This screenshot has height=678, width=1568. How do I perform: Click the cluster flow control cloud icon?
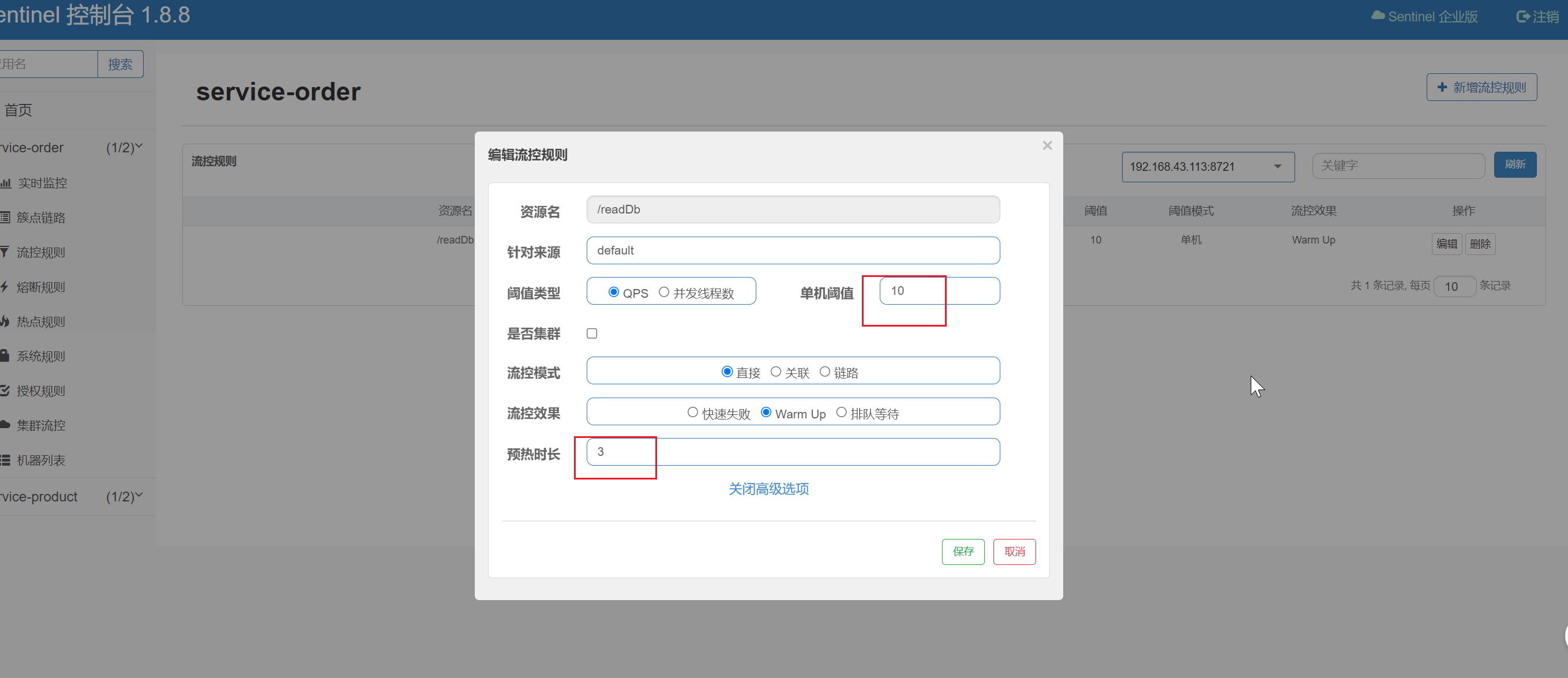(5, 425)
